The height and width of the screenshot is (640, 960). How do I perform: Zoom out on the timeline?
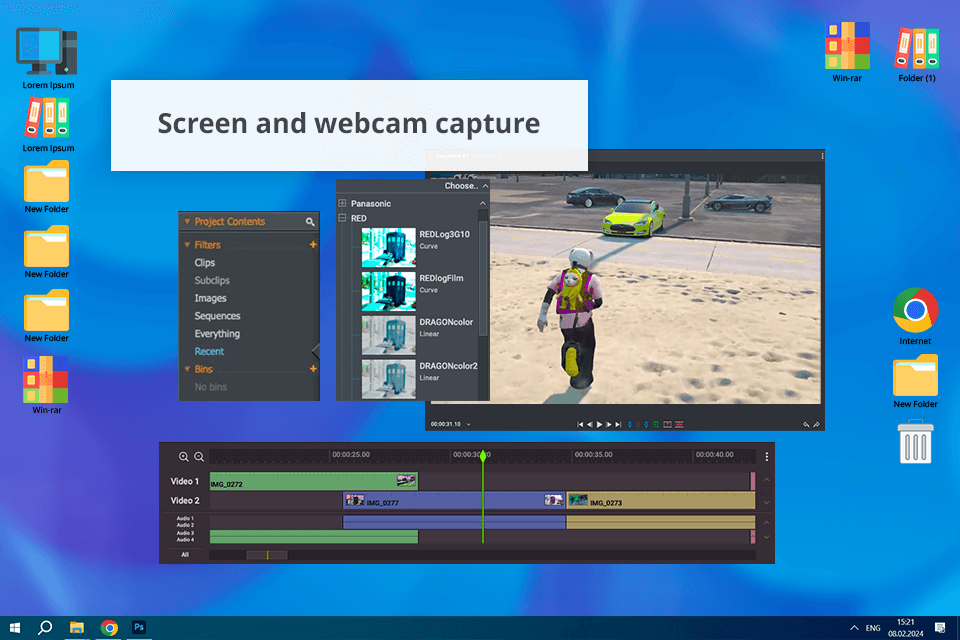[x=199, y=456]
